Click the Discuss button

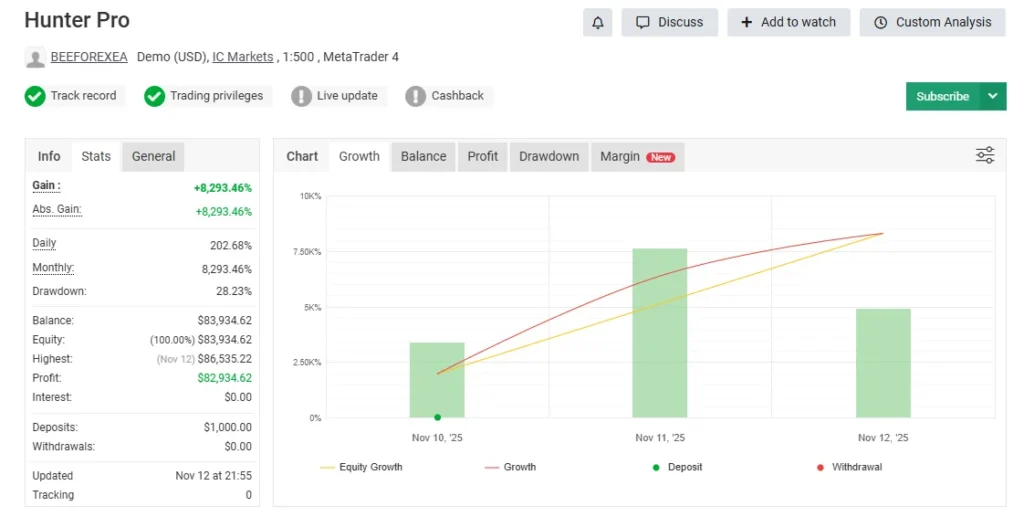669,22
